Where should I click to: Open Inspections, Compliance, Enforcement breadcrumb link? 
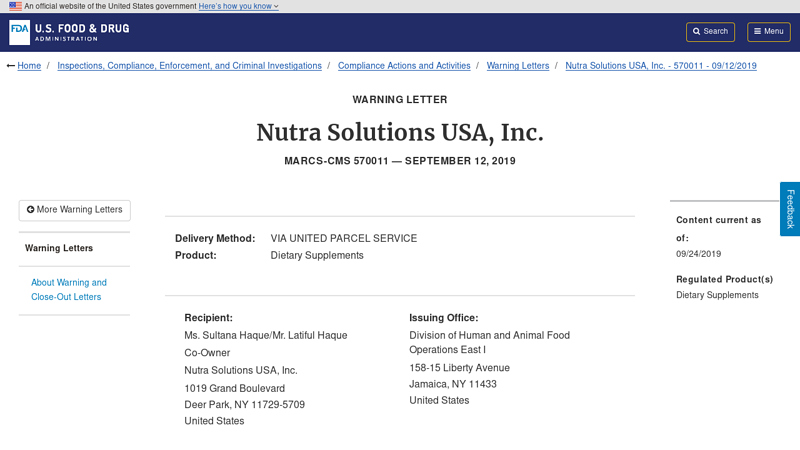tap(189, 66)
